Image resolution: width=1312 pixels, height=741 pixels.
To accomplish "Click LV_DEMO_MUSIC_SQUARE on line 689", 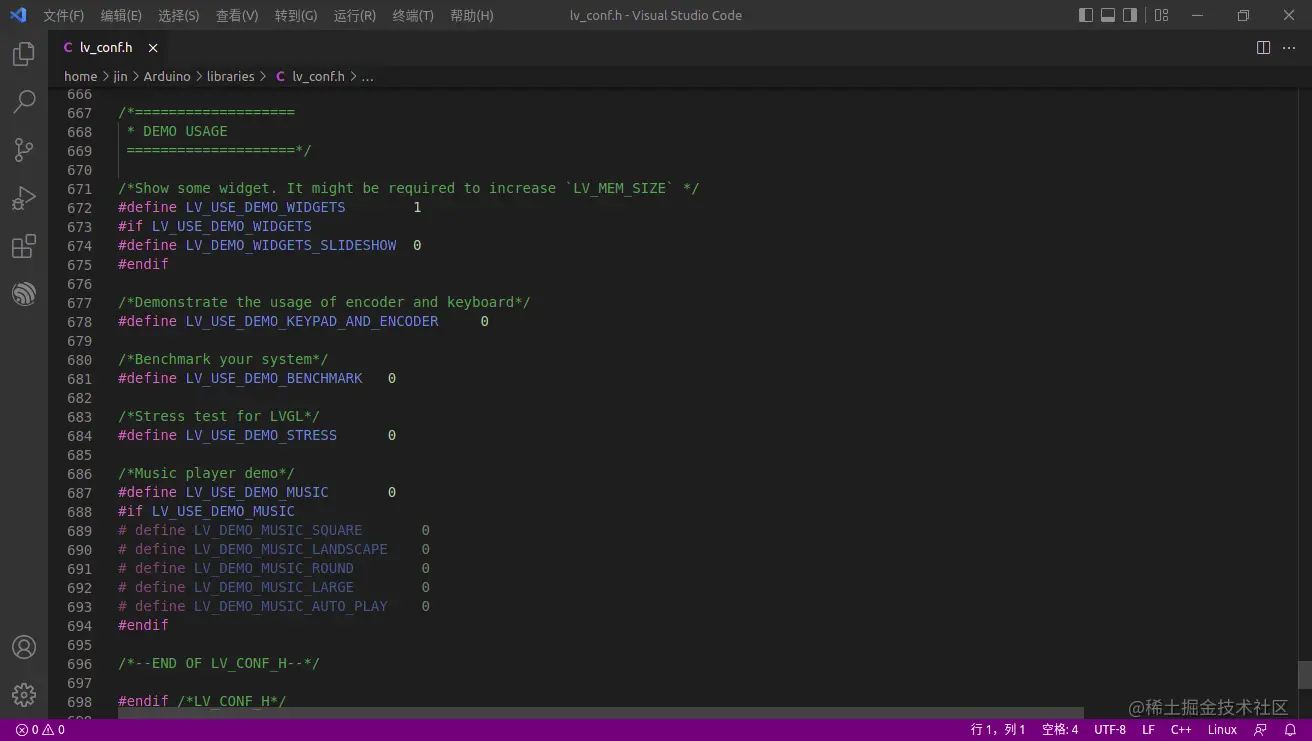I will pos(278,530).
